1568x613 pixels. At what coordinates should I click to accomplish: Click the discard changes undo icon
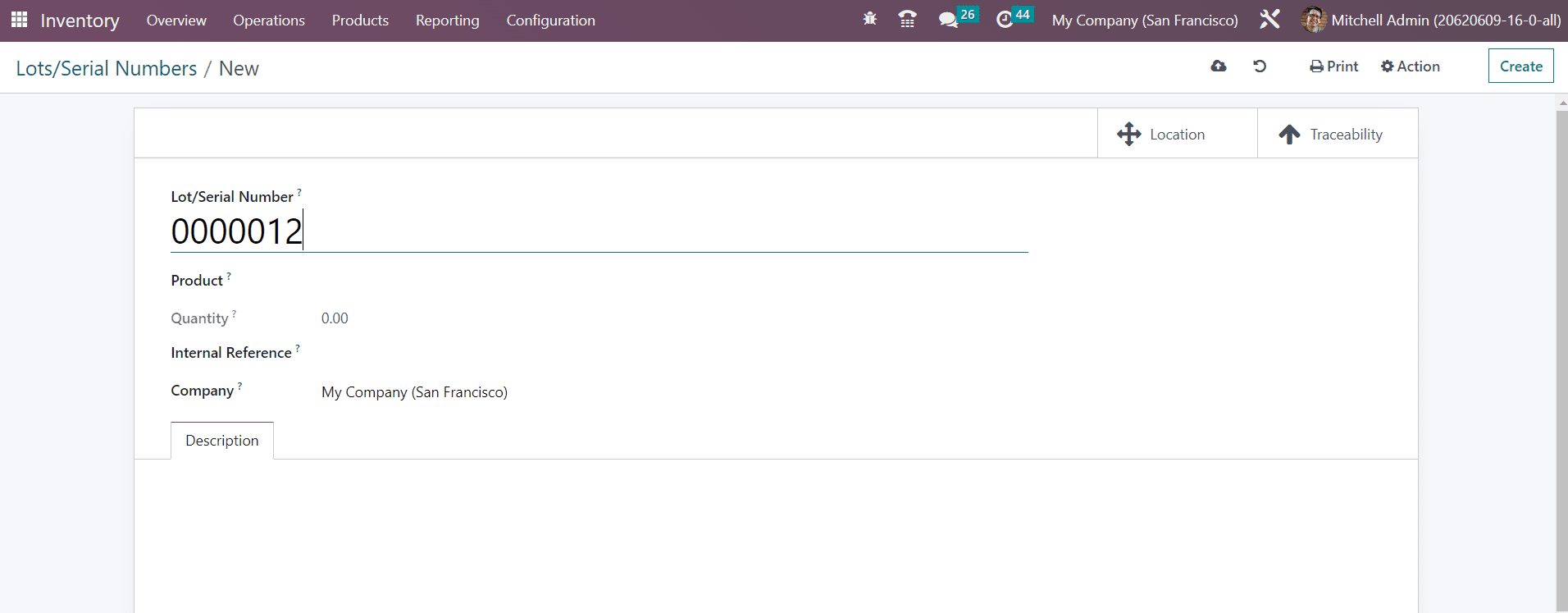tap(1260, 66)
